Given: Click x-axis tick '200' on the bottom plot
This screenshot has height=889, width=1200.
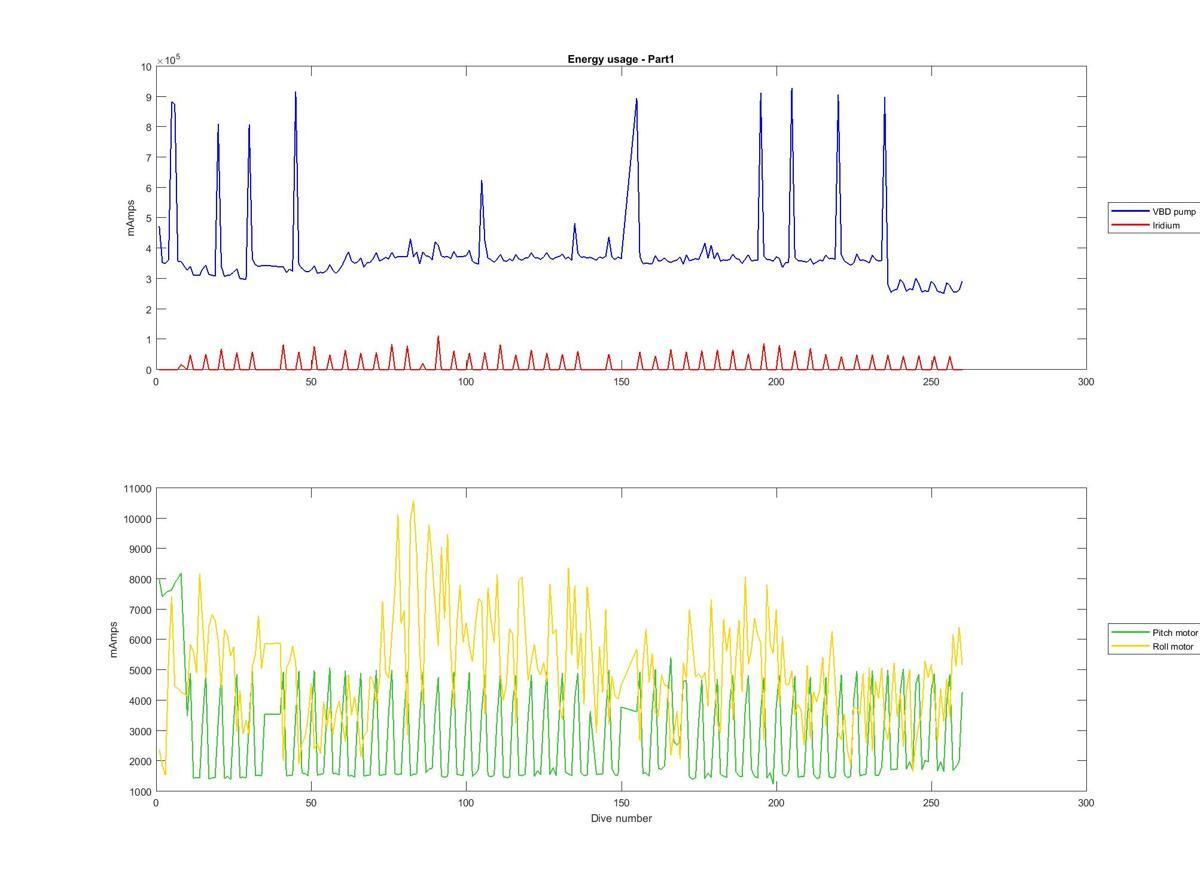Looking at the screenshot, I should point(776,803).
